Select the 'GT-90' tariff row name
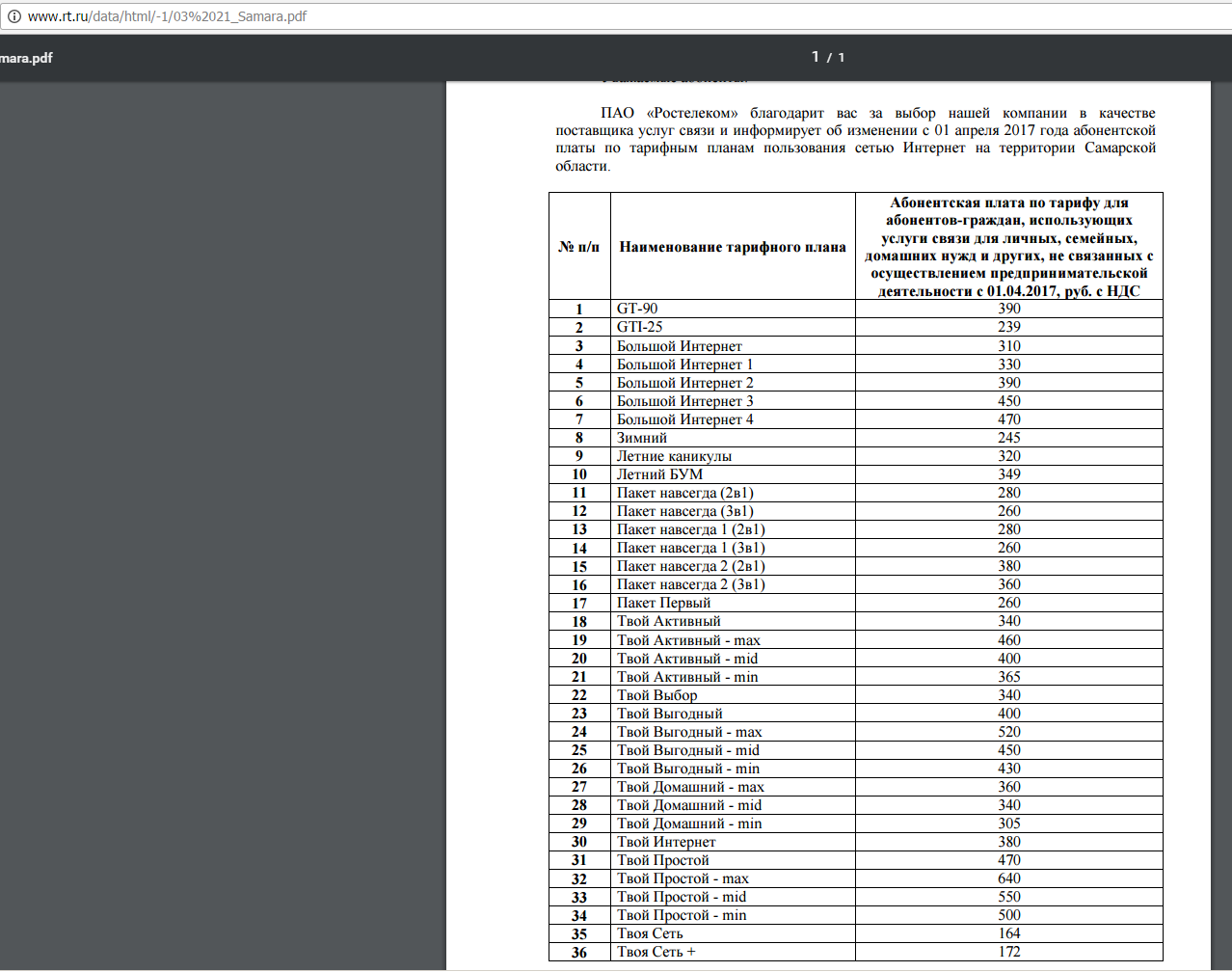This screenshot has width=1232, height=972. tap(637, 309)
